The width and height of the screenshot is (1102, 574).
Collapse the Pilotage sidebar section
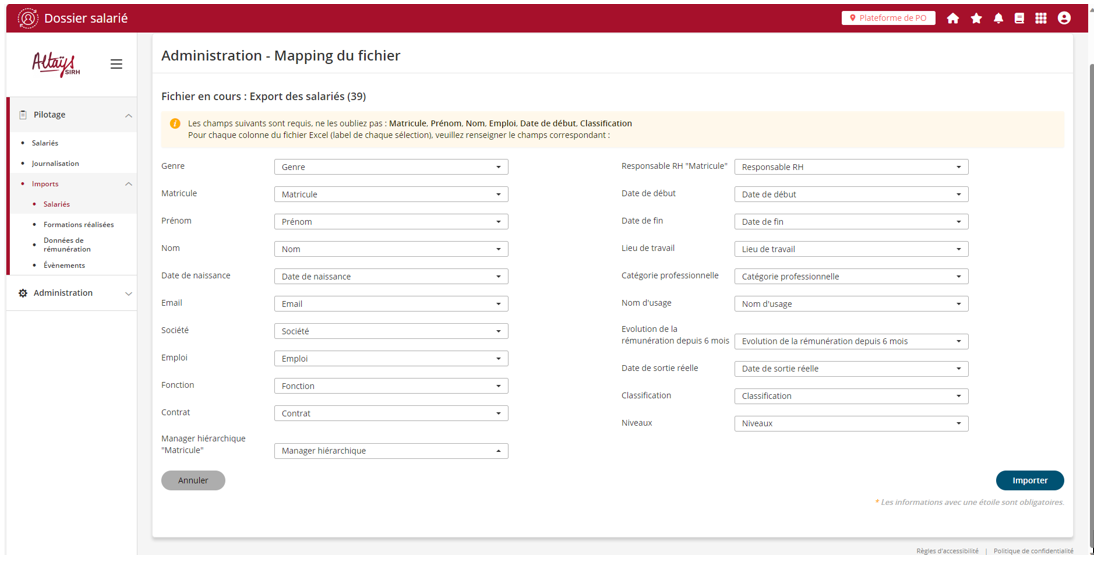pyautogui.click(x=128, y=116)
